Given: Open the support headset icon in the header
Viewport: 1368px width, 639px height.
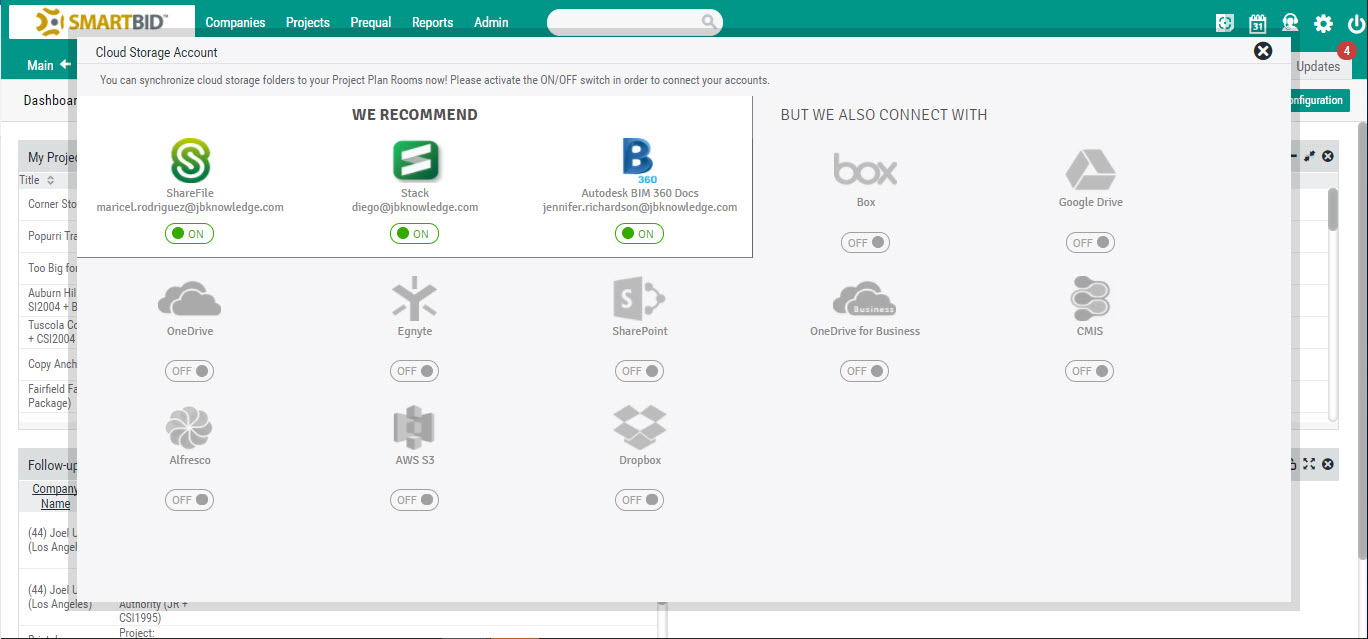Looking at the screenshot, I should pyautogui.click(x=1290, y=21).
